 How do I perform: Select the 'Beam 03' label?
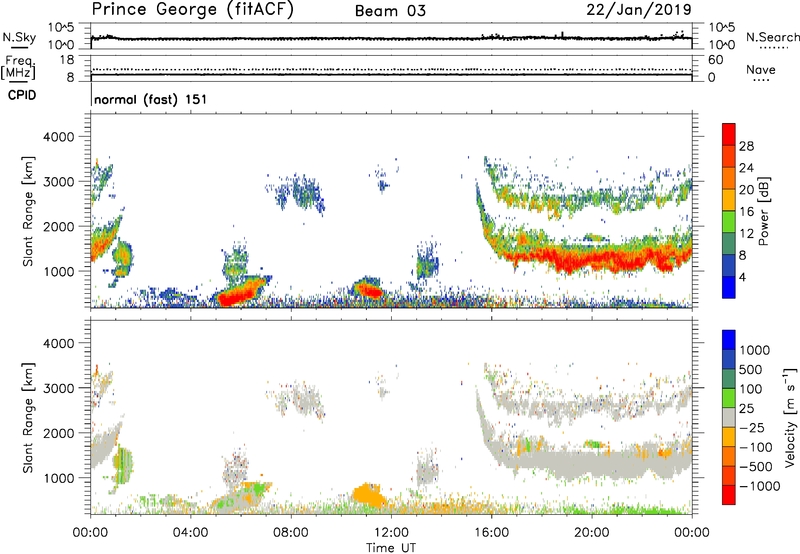pyautogui.click(x=390, y=11)
